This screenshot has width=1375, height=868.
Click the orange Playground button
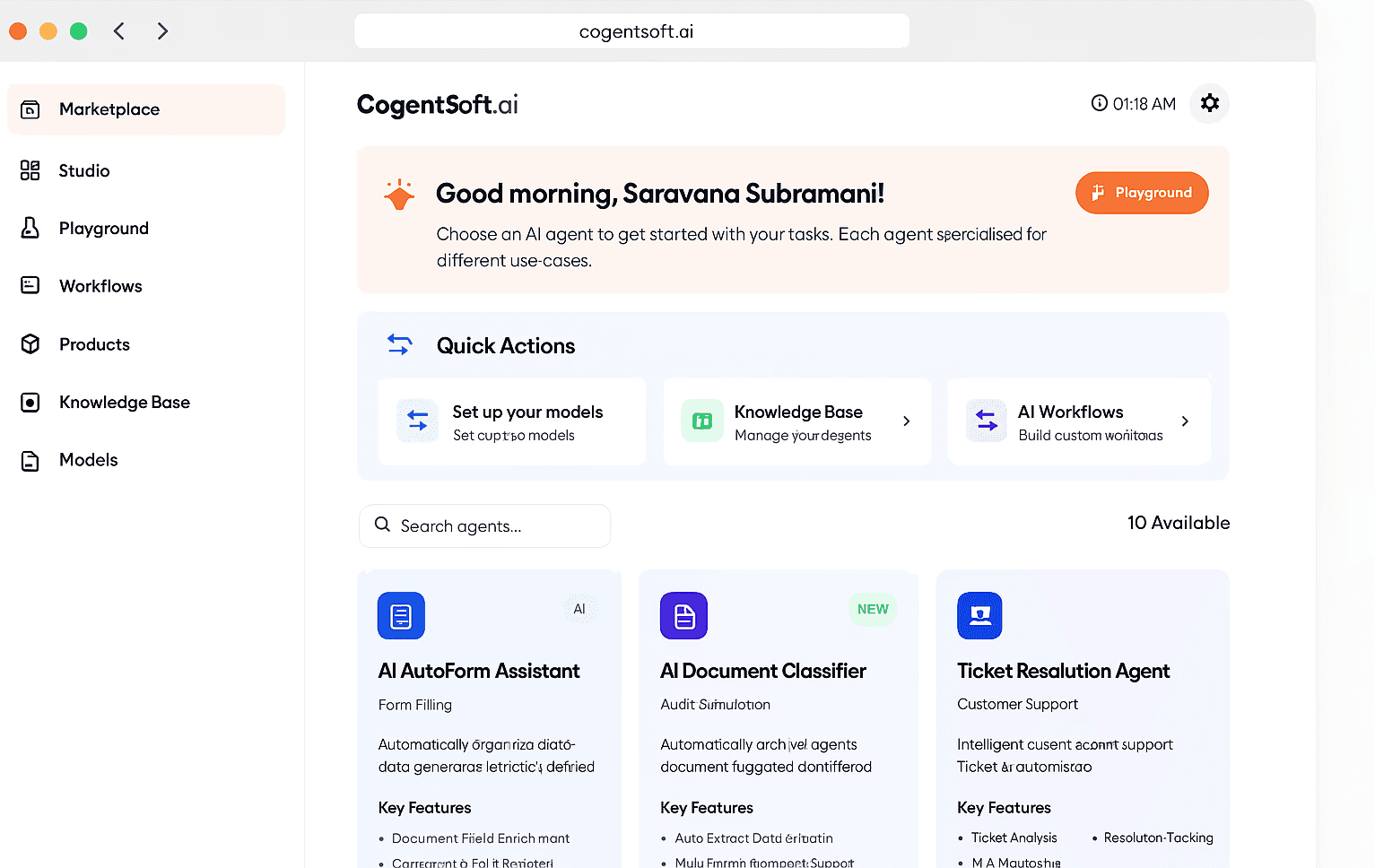pyautogui.click(x=1142, y=193)
